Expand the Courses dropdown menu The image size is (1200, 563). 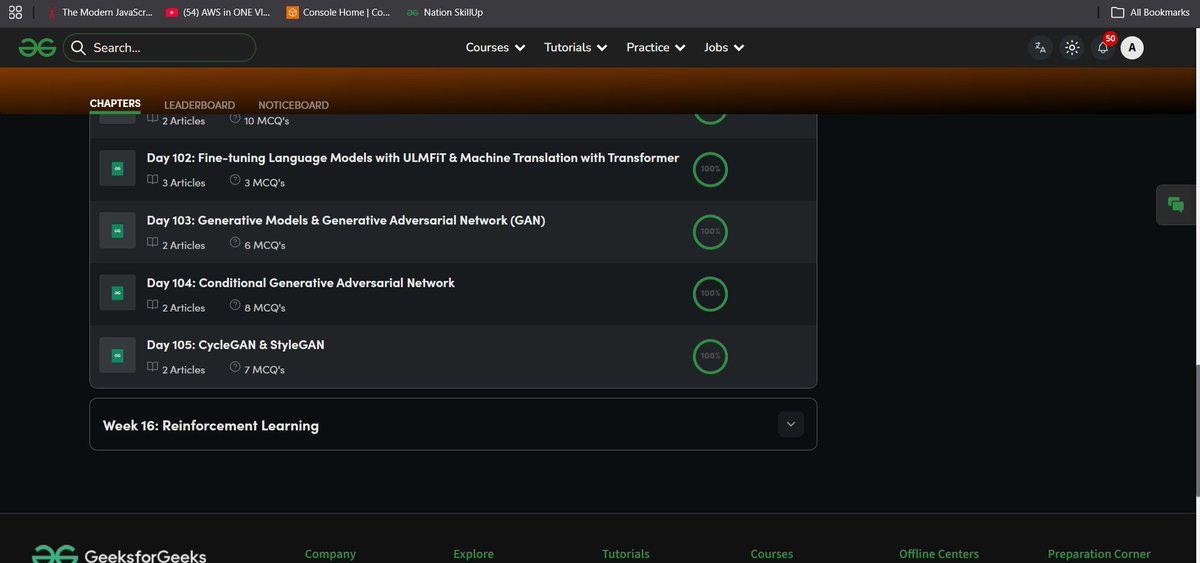495,47
